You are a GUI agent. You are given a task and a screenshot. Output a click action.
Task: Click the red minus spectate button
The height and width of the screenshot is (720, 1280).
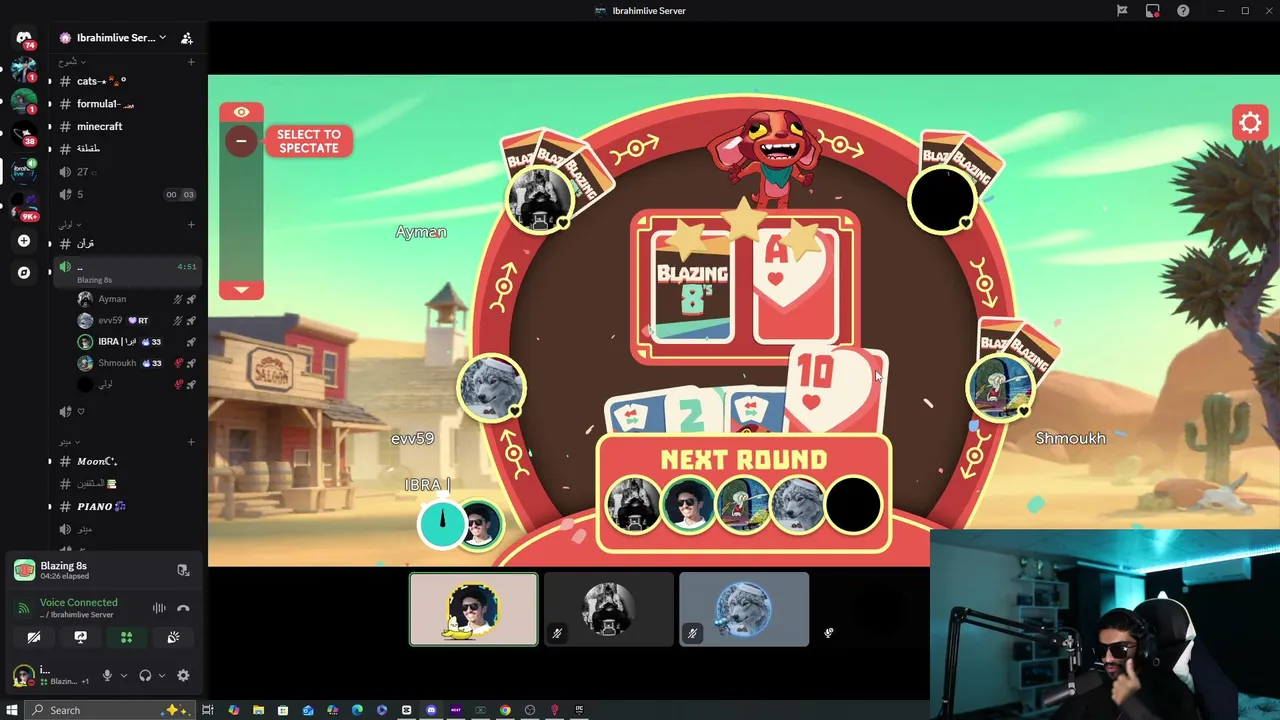tap(241, 141)
